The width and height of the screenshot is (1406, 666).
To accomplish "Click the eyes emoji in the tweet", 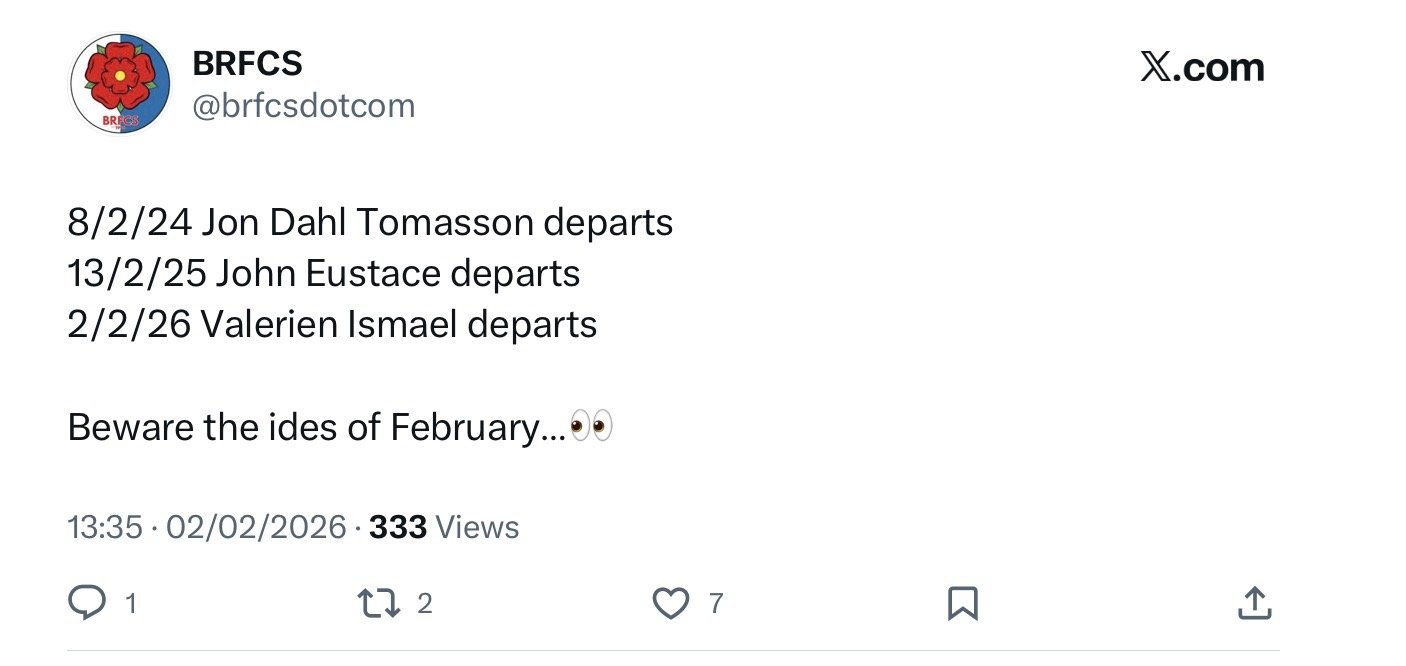I will (x=591, y=428).
